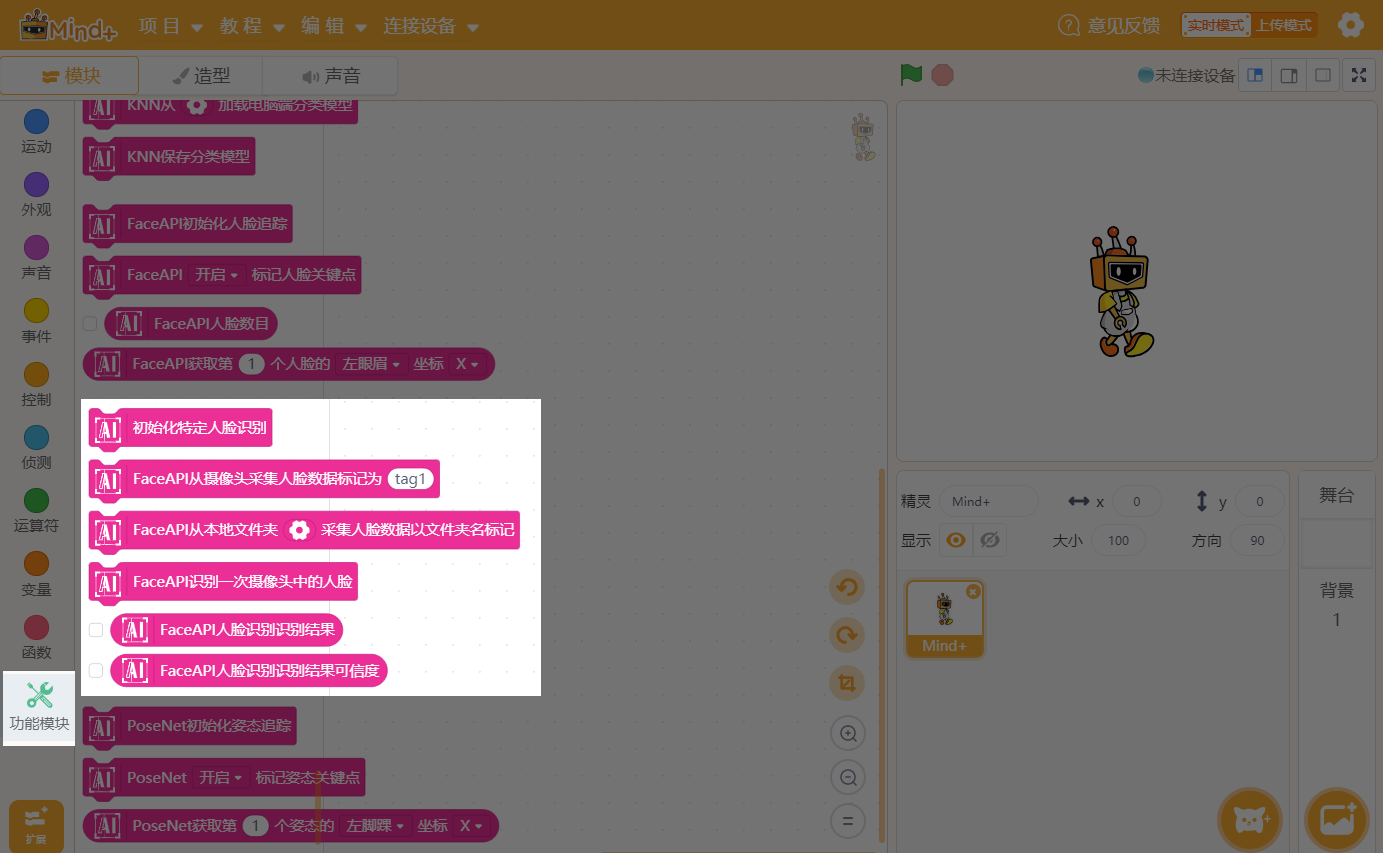Open the 编辑 menu
The height and width of the screenshot is (853, 1383).
[x=333, y=26]
